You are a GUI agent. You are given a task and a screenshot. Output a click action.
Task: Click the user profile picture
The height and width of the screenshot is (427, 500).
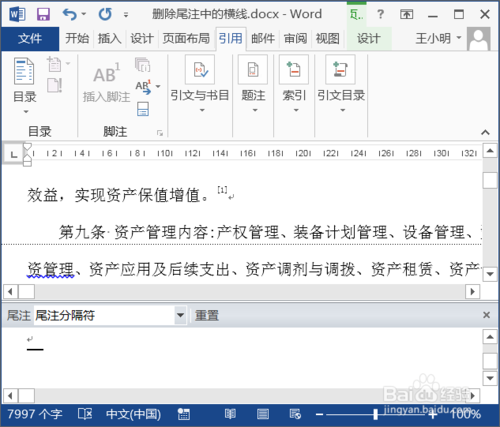[x=479, y=39]
